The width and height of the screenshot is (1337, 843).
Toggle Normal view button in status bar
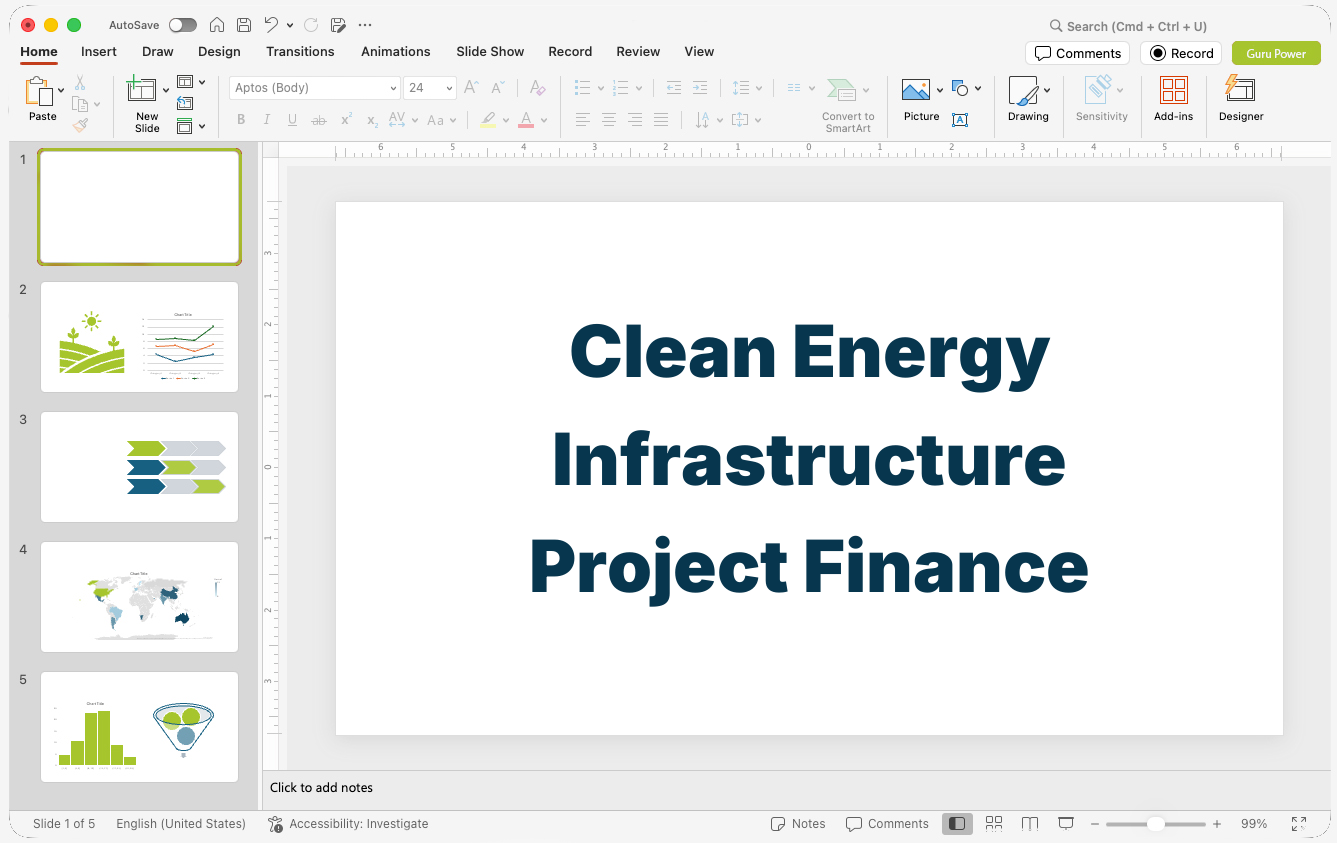tap(957, 824)
